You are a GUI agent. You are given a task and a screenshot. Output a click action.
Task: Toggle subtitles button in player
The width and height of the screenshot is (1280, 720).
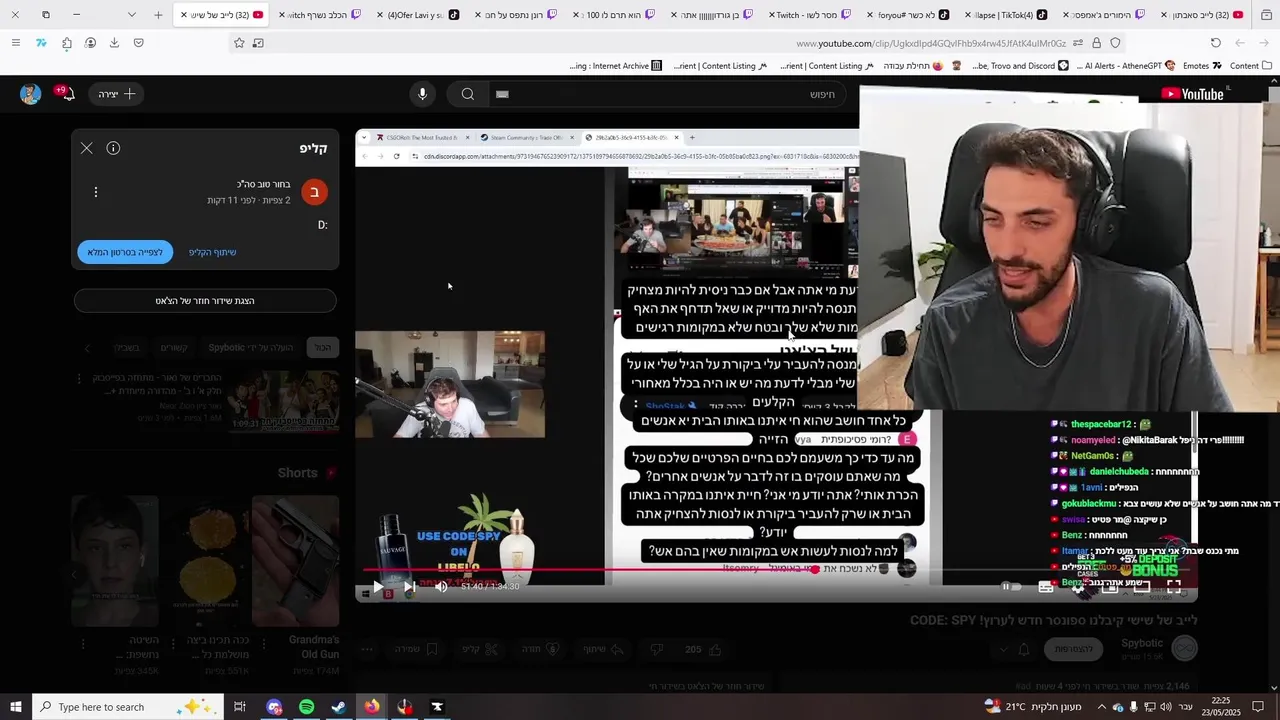(x=1046, y=587)
